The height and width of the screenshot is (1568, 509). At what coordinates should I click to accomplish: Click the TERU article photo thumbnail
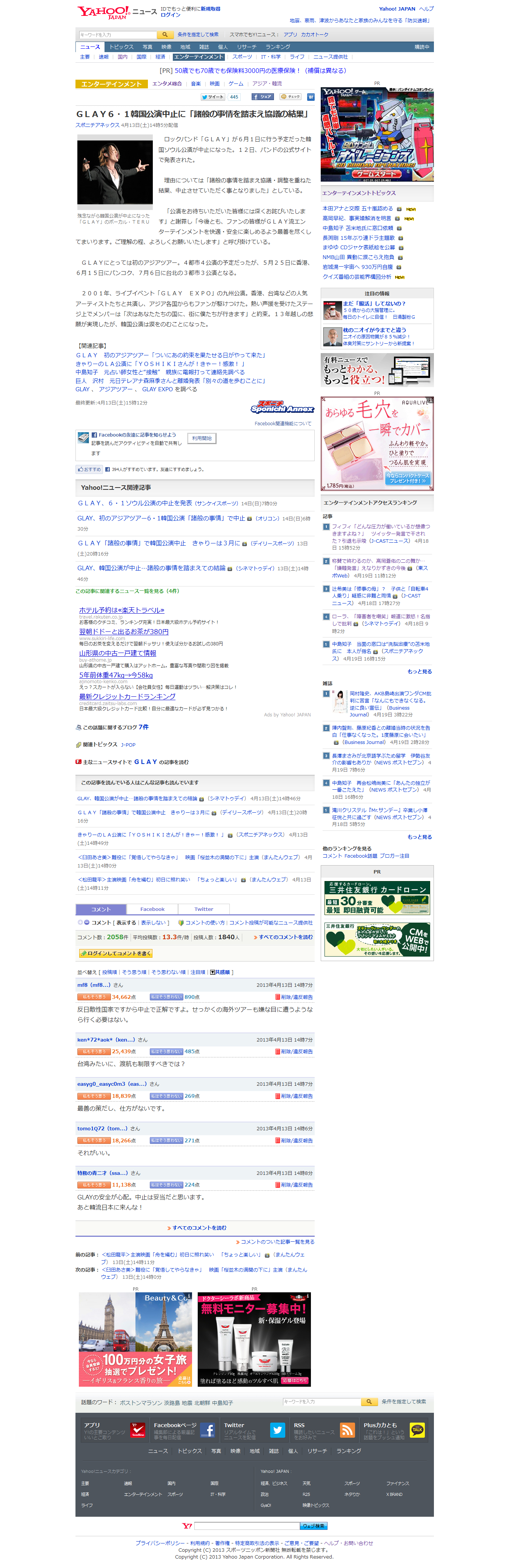point(114,172)
